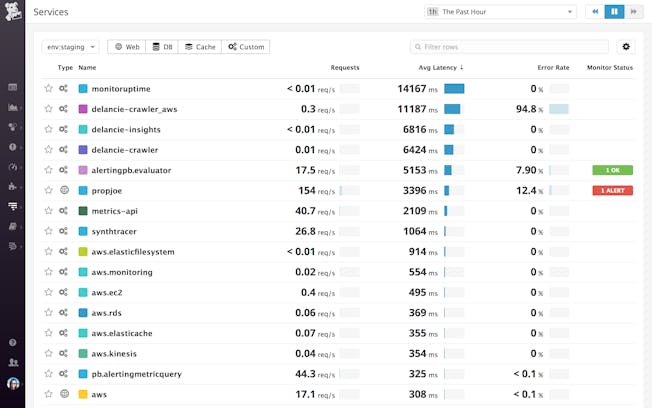Star the monitoruptime service
The width and height of the screenshot is (652, 408).
(x=49, y=89)
